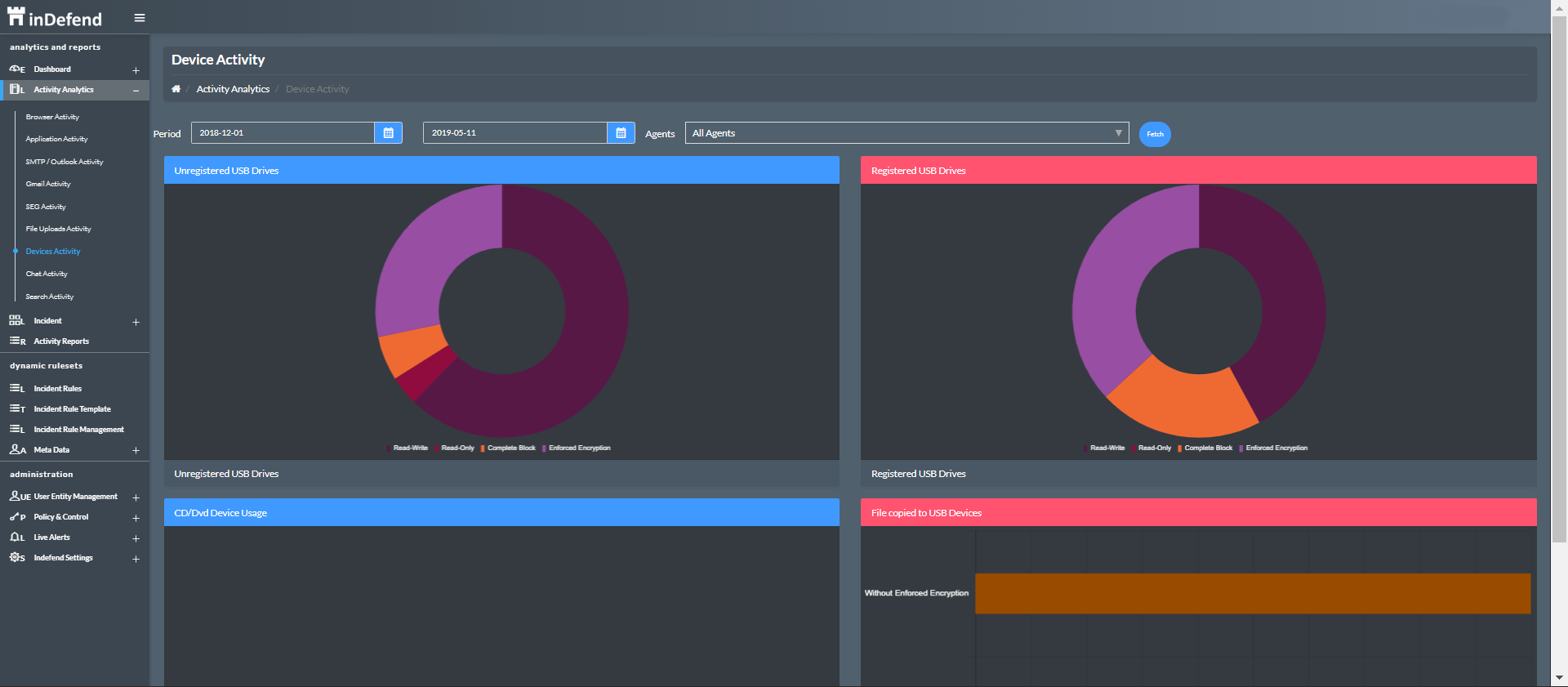Image resolution: width=1568 pixels, height=687 pixels.
Task: Toggle Read-Write legend in Unregistered USB chart
Action: pos(409,448)
